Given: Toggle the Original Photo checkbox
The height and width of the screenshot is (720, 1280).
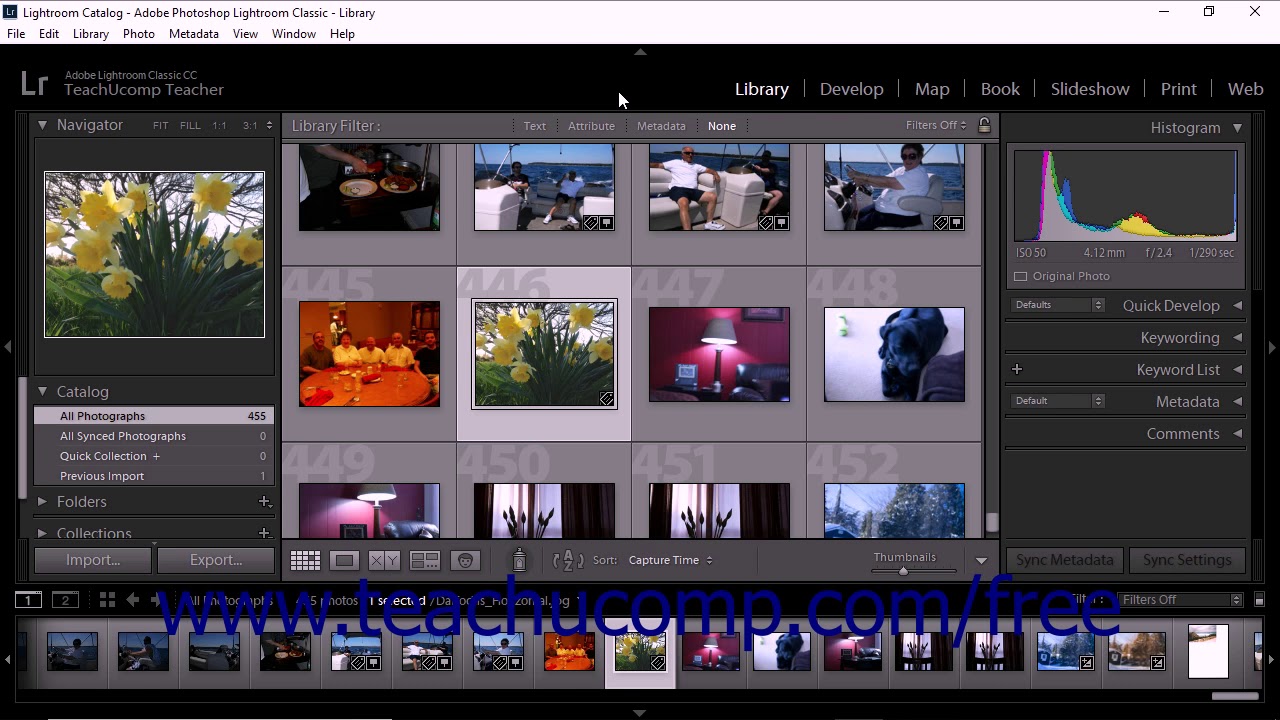Looking at the screenshot, I should click(x=1021, y=276).
